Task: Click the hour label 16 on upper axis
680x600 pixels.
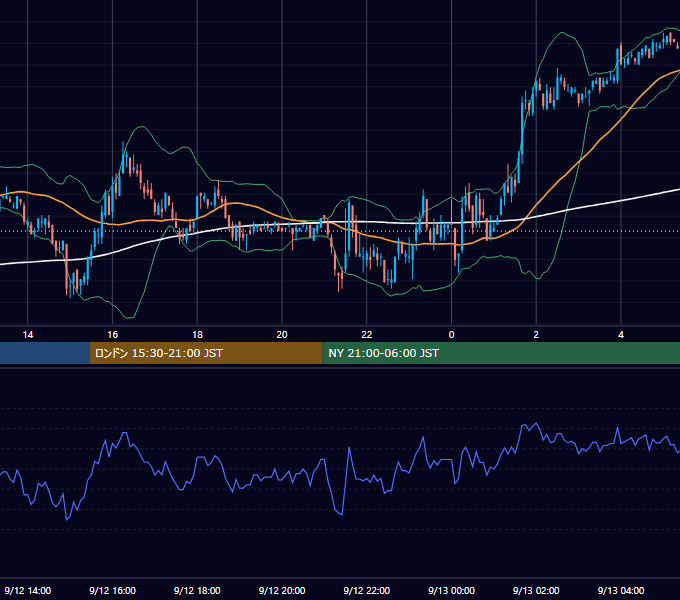Action: click(112, 335)
